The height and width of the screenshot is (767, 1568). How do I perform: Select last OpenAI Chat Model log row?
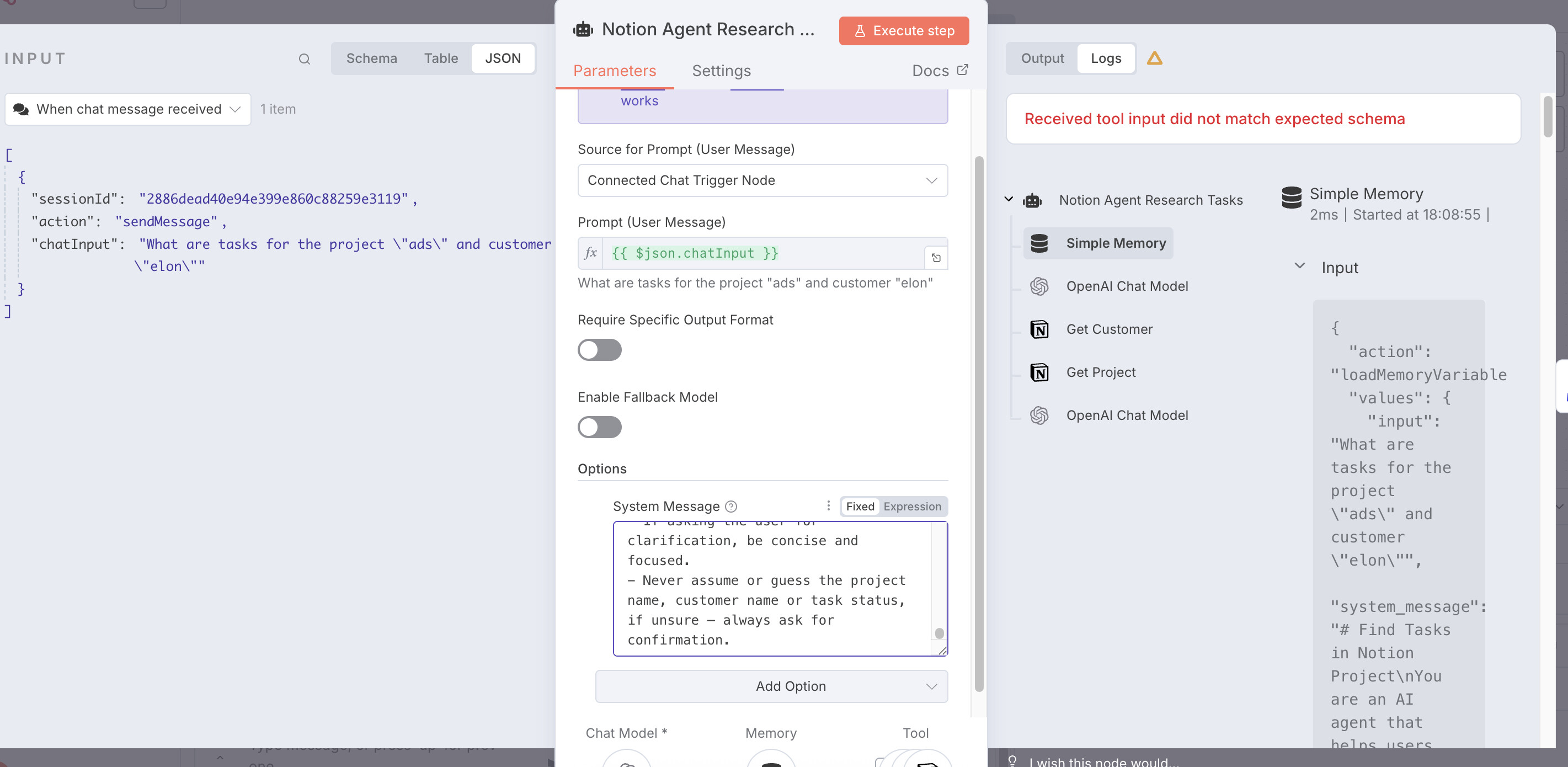1109,415
